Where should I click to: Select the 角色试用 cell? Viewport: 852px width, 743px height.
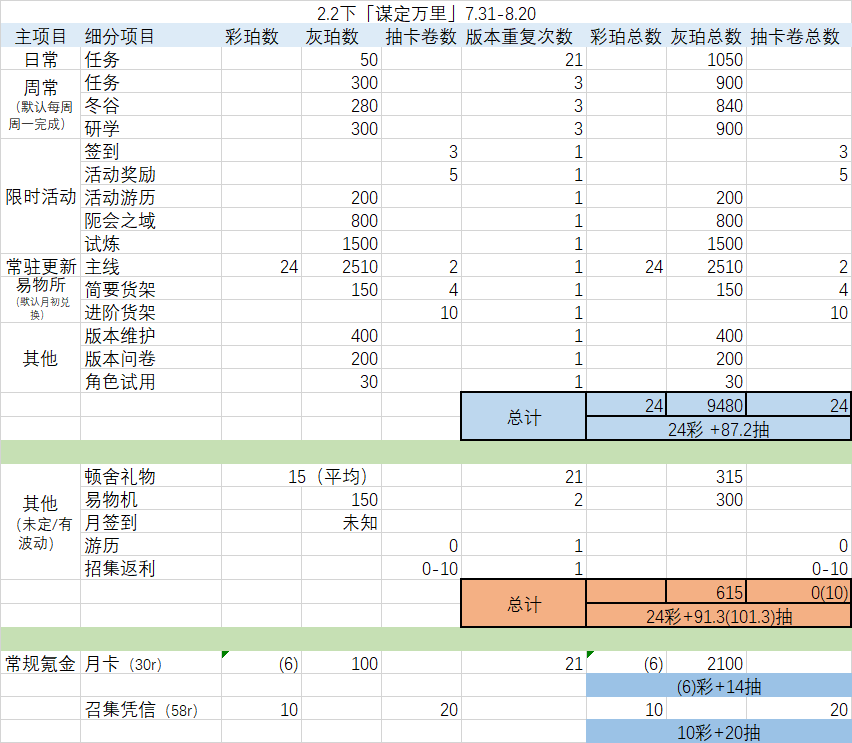(151, 380)
